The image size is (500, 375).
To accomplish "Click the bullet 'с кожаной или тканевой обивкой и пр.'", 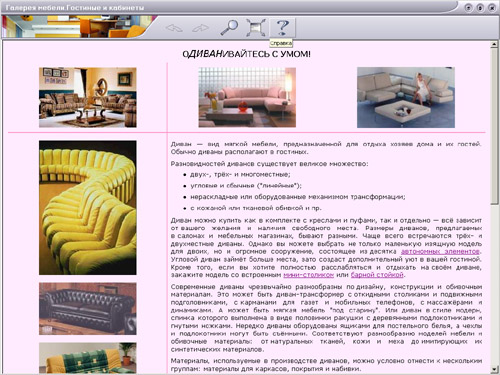I will 256,208.
